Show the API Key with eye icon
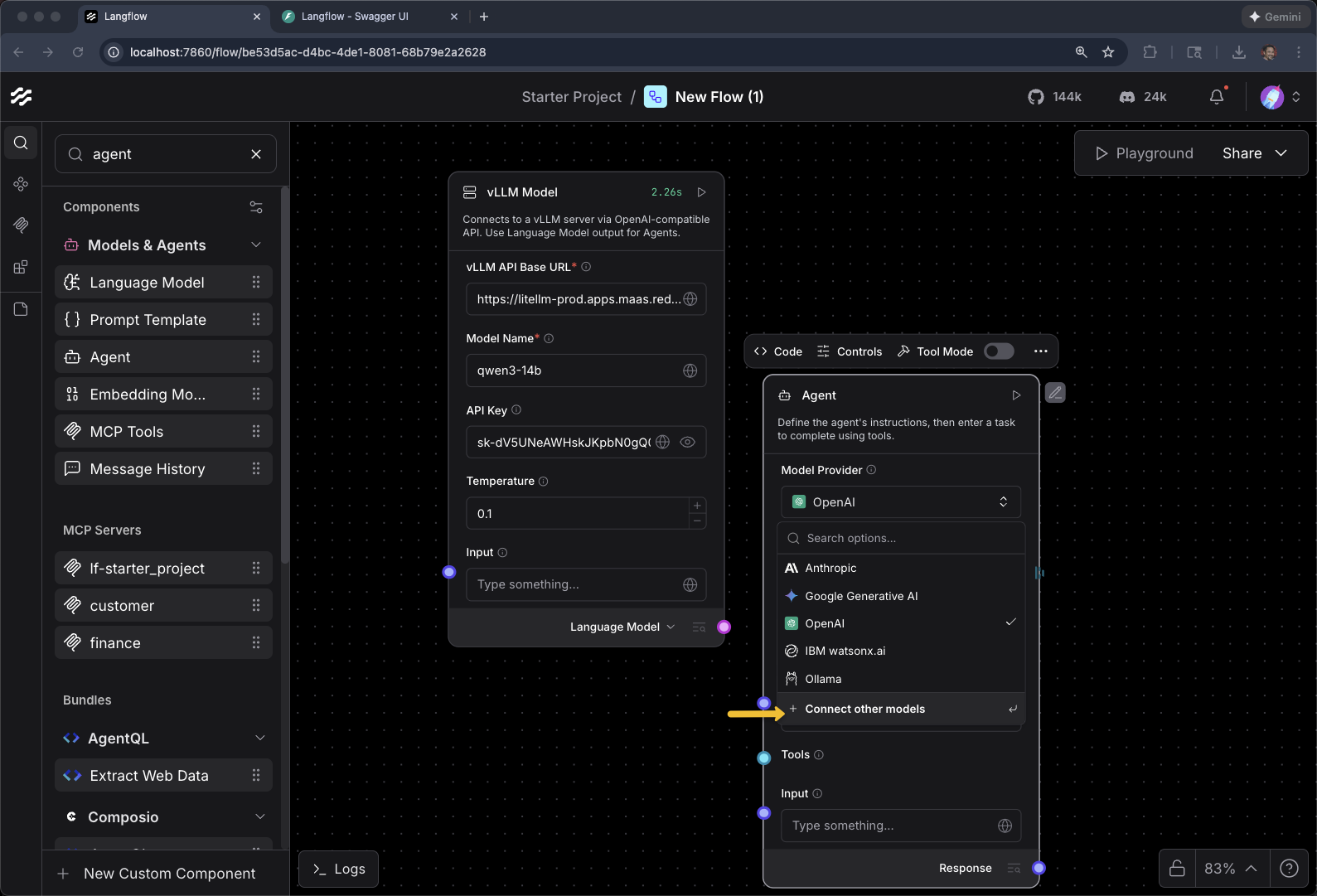The width and height of the screenshot is (1317, 896). [x=687, y=442]
